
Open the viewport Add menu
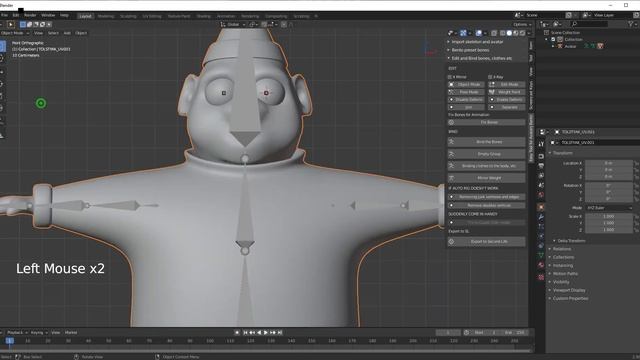[67, 33]
